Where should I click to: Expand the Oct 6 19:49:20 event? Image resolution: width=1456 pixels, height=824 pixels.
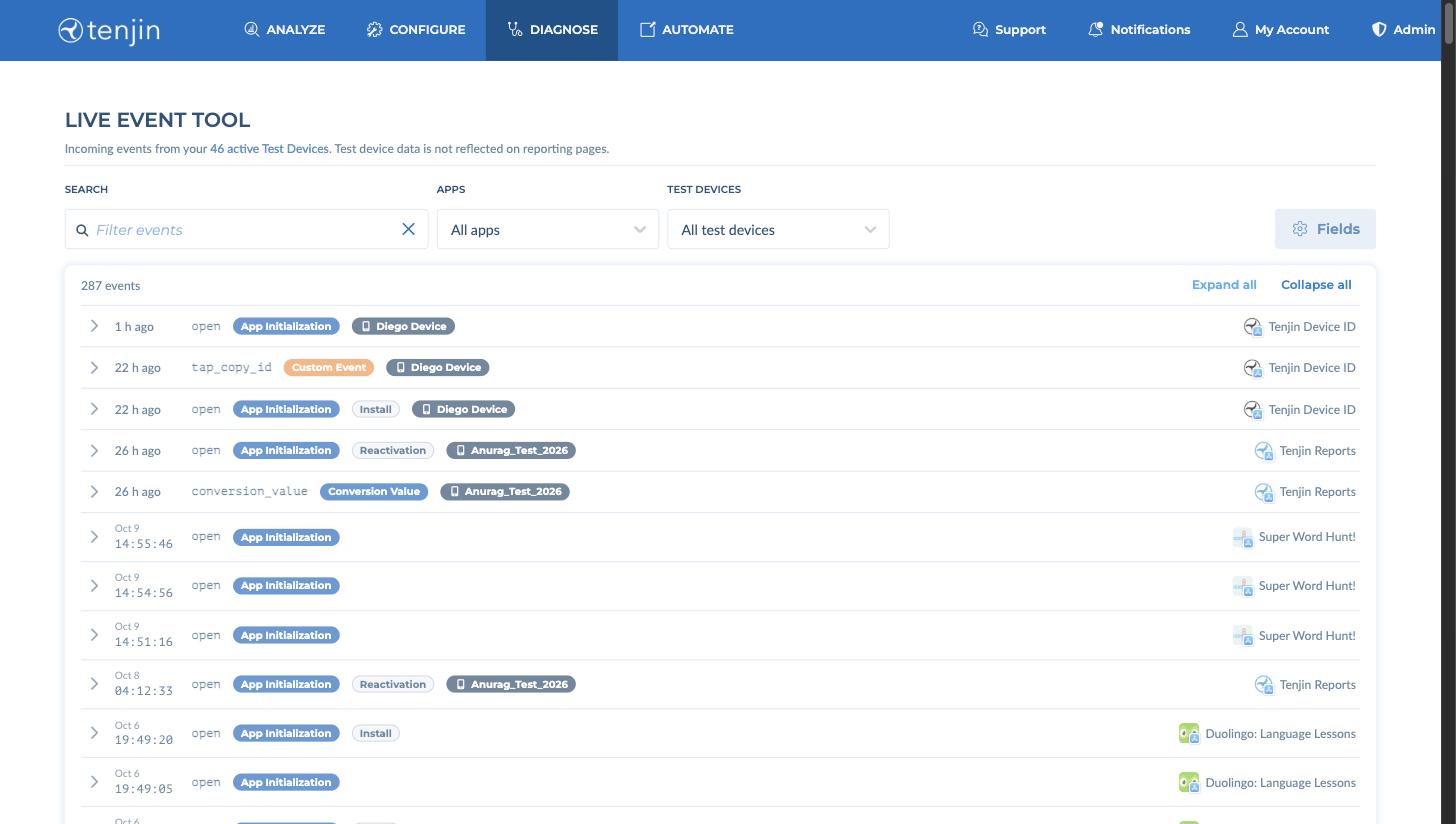(94, 733)
